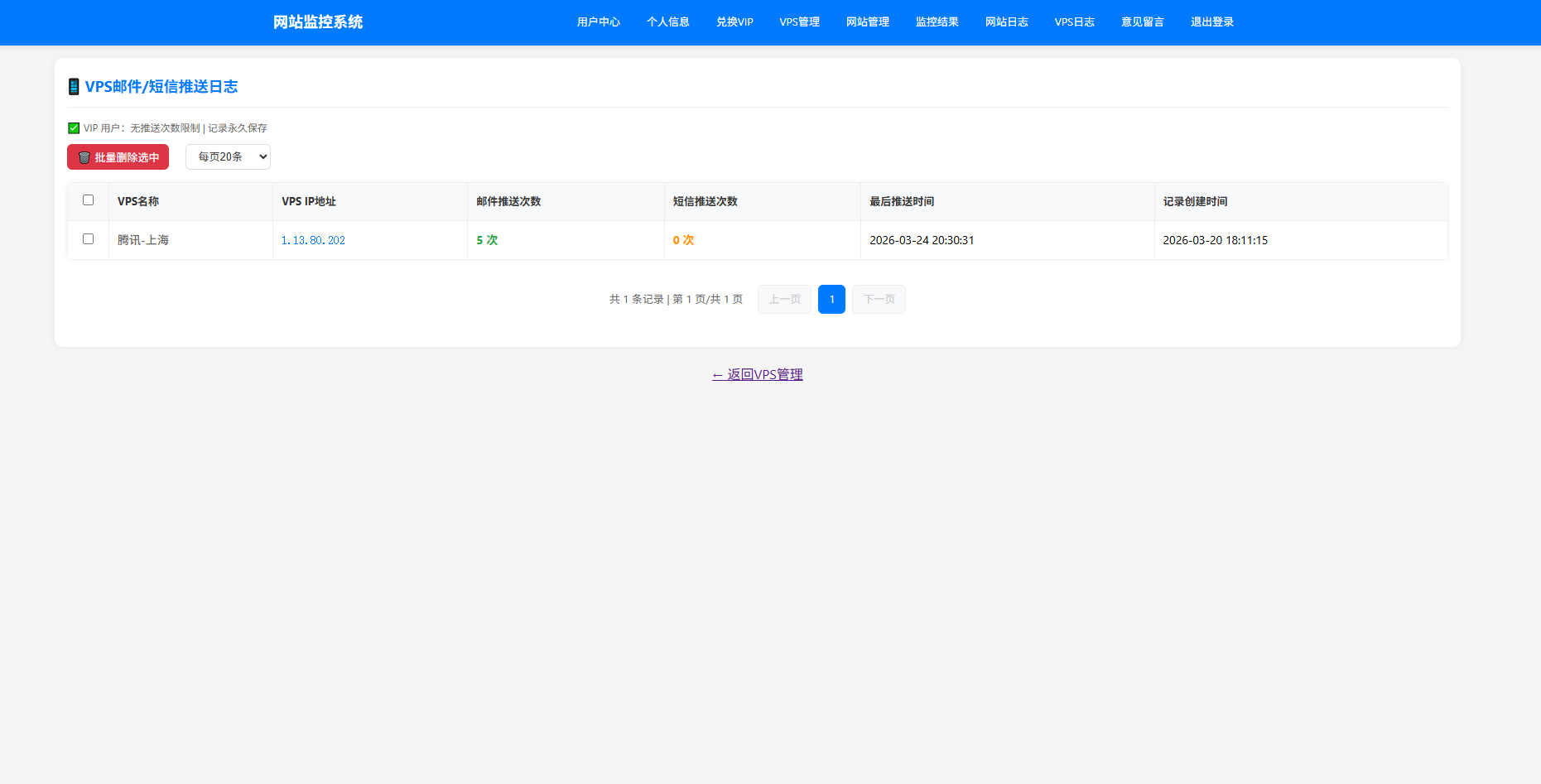Screen dimensions: 1541x784
Task: Check the 腾讯-上海 row checkbox
Action: click(x=89, y=239)
